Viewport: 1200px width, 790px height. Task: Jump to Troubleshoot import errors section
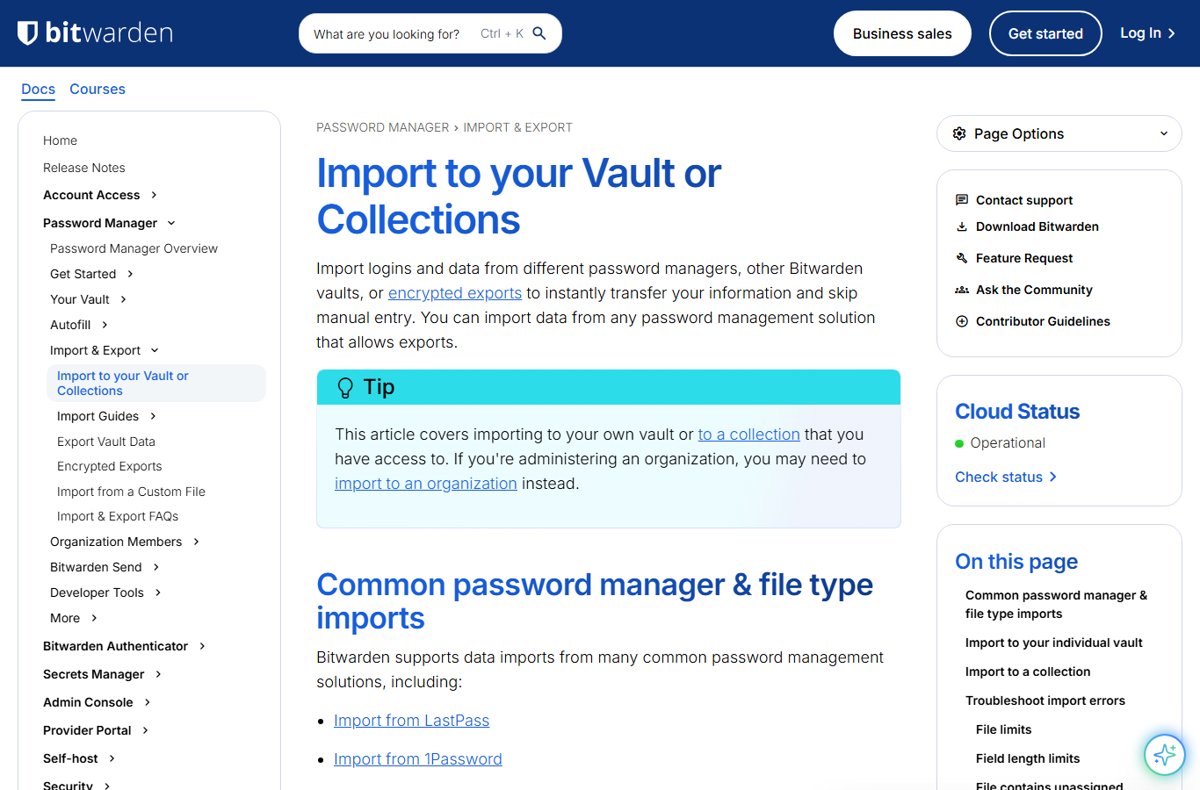click(x=1045, y=701)
